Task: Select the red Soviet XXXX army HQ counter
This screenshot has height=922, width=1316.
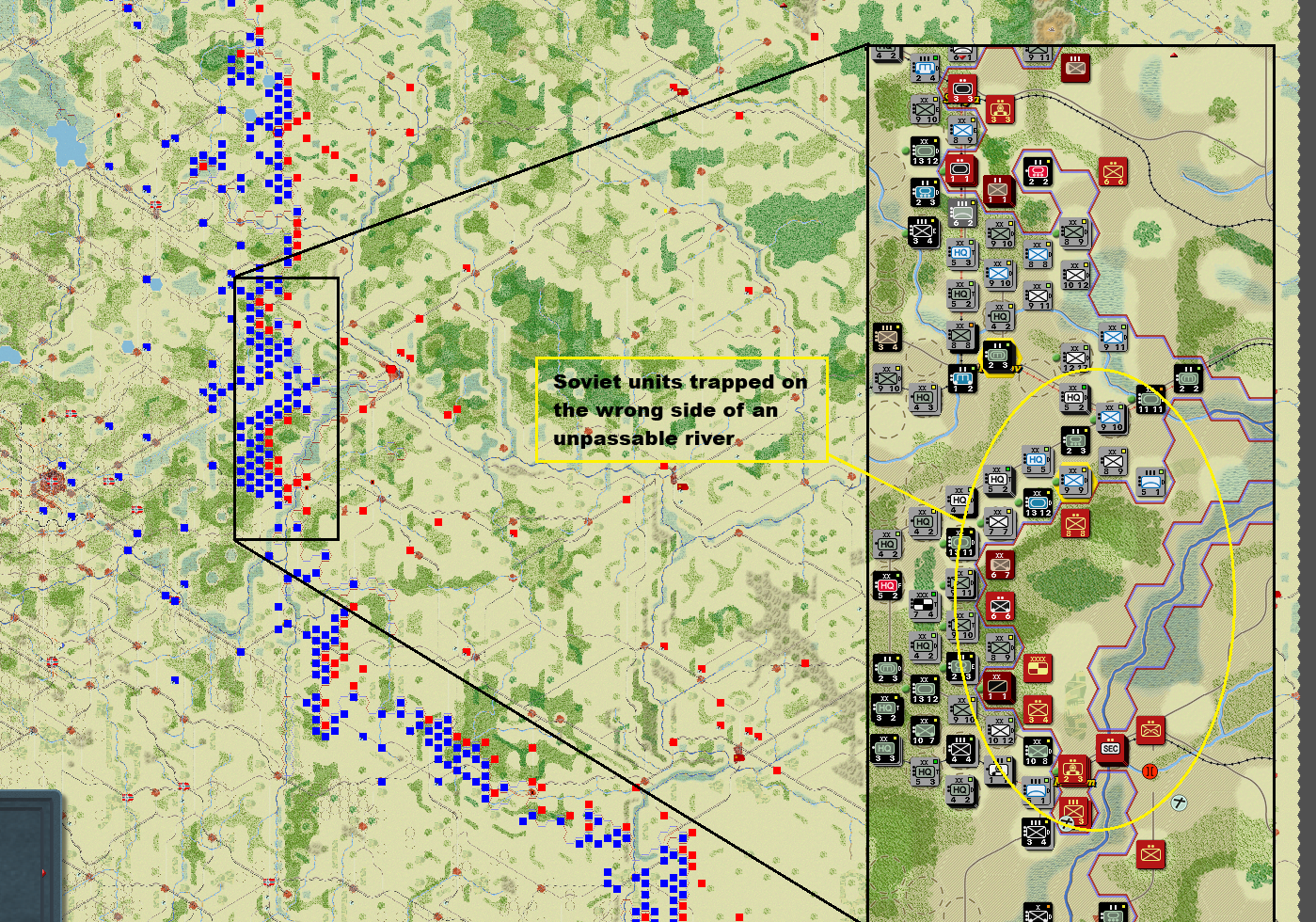Action: pos(1037,669)
